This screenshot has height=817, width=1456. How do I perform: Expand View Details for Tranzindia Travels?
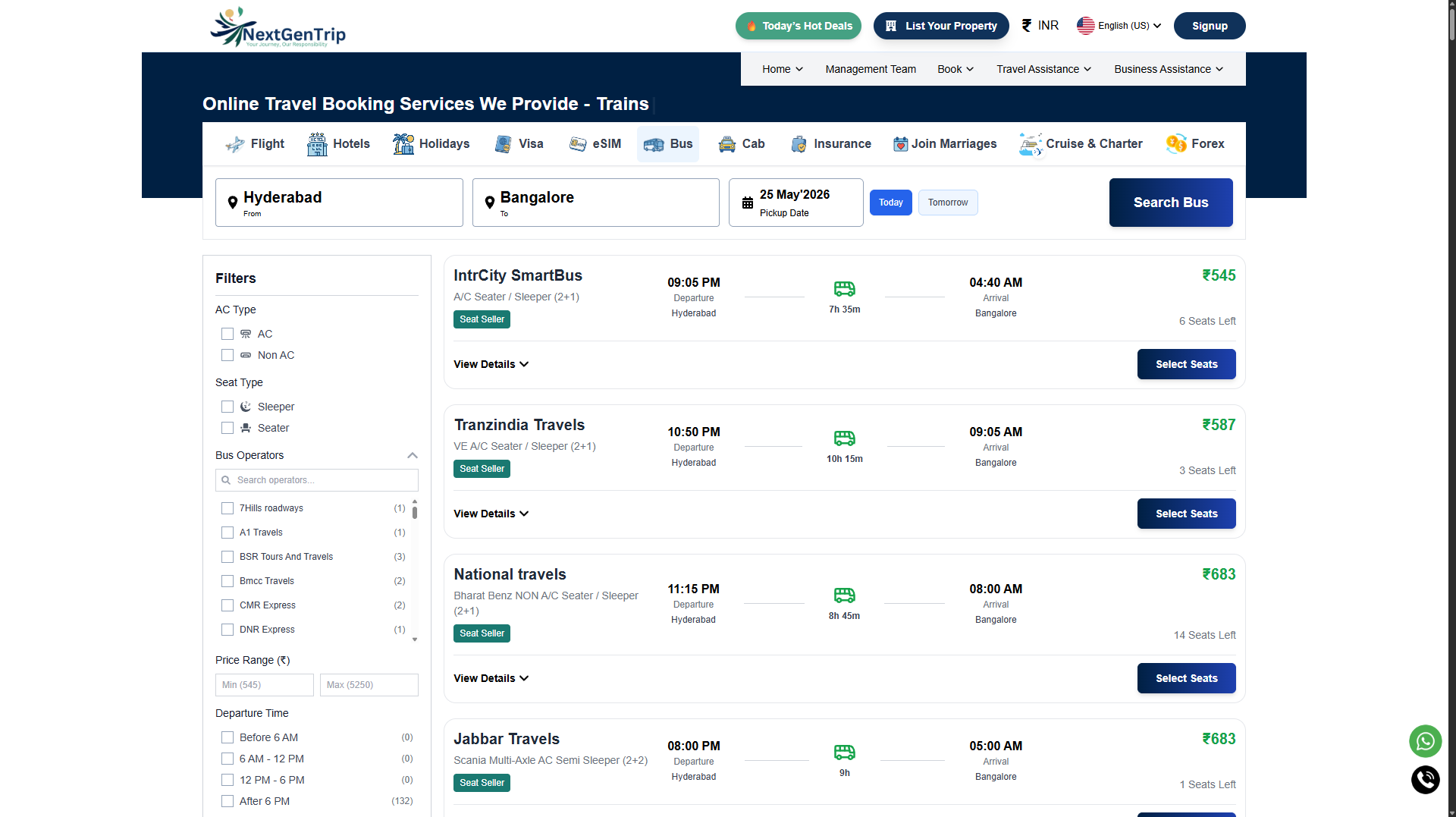click(491, 514)
